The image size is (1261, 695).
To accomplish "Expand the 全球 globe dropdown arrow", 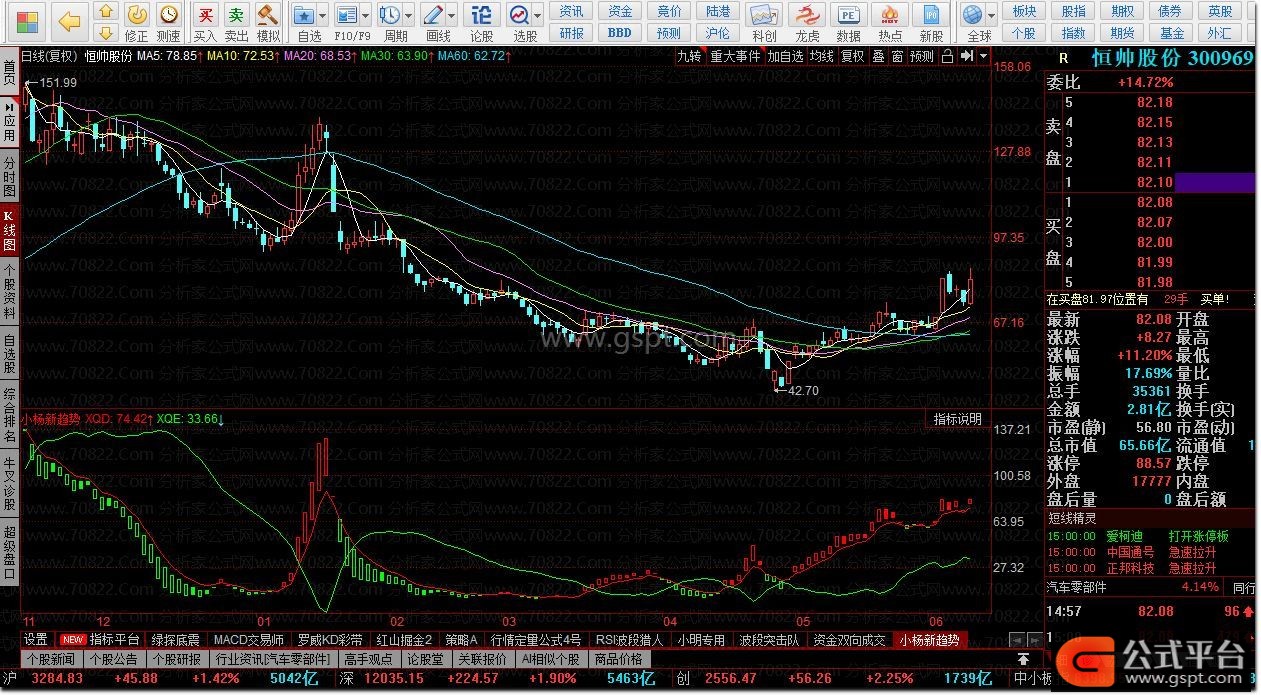I will [x=992, y=16].
